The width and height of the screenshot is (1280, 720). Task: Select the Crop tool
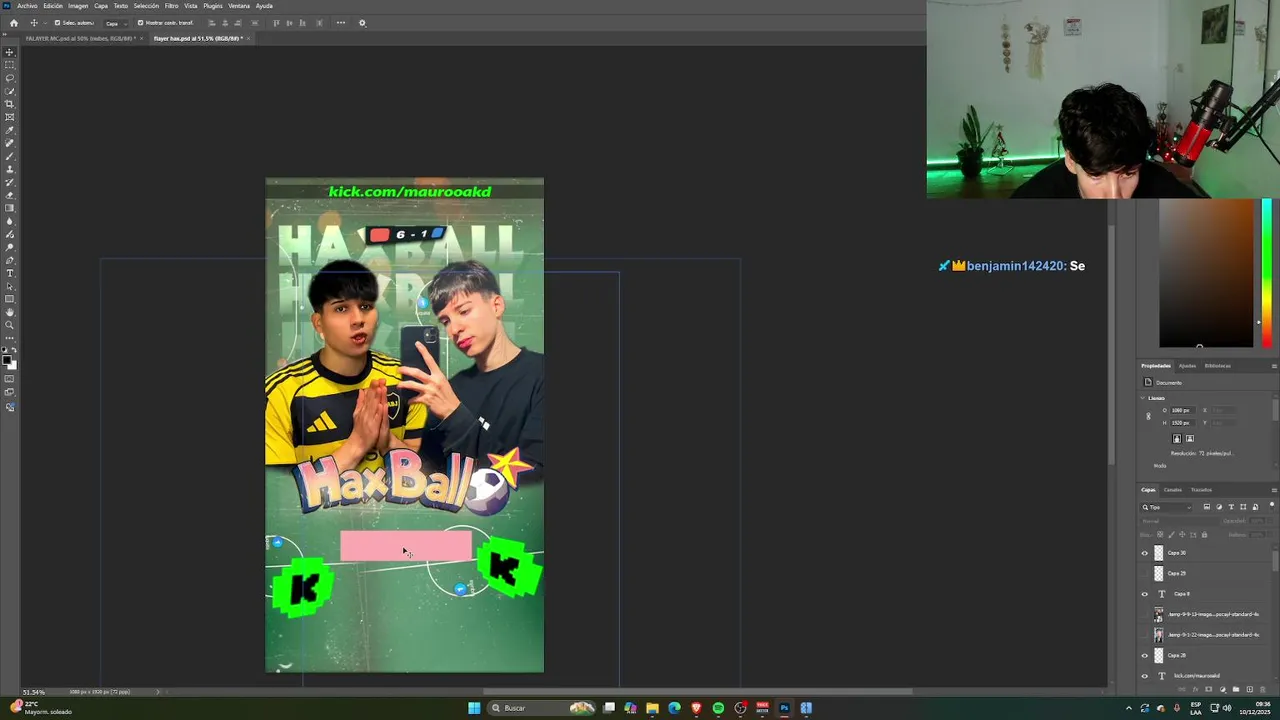[10, 104]
